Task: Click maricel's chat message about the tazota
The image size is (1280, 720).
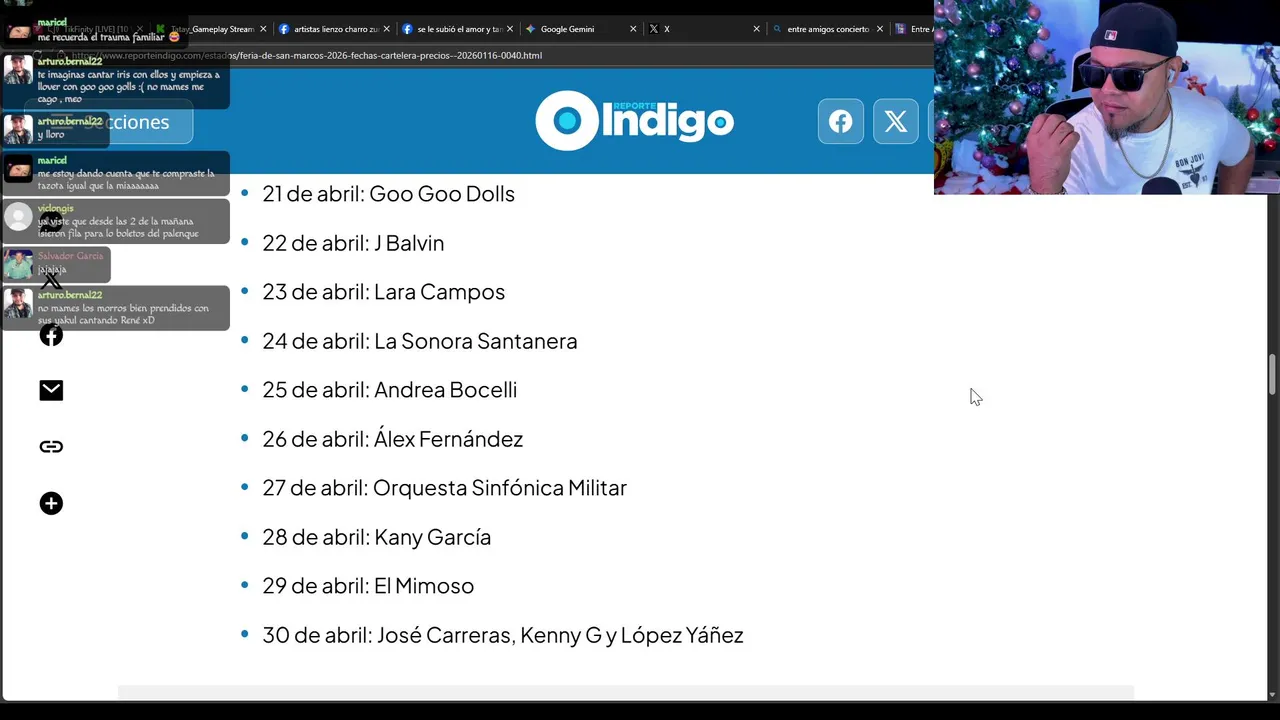Action: (116, 173)
